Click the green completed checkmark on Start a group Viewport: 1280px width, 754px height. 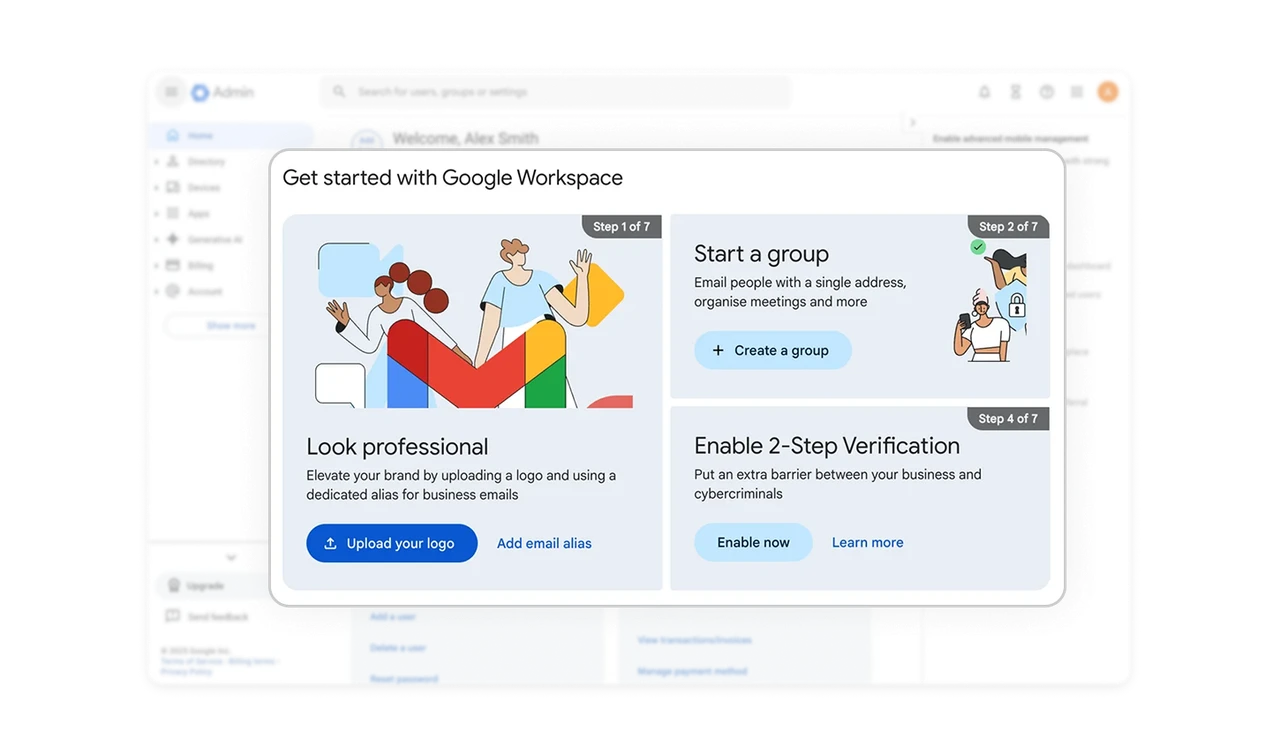(978, 247)
